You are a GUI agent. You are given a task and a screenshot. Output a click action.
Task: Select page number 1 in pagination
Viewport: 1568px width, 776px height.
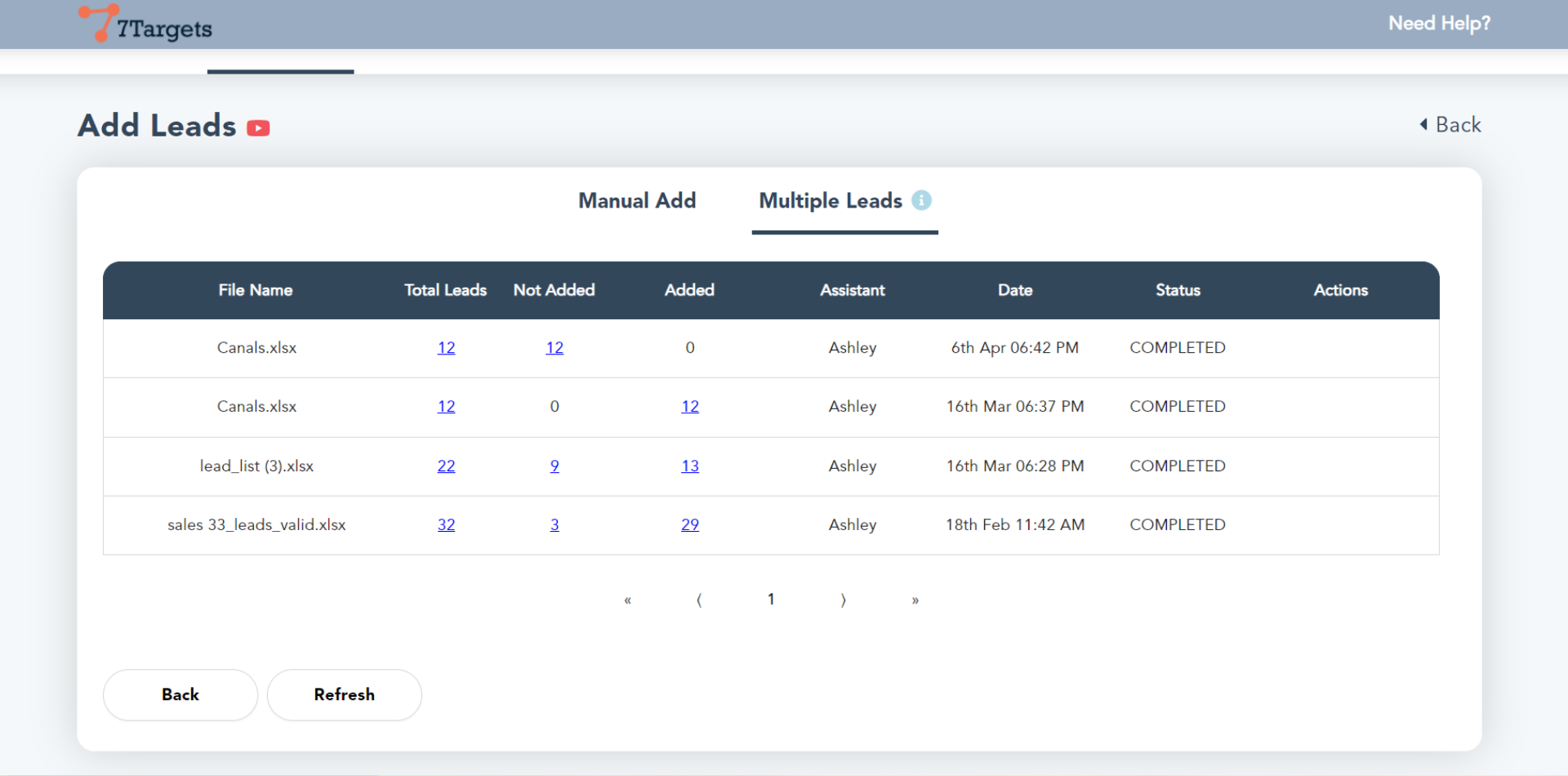tap(771, 600)
